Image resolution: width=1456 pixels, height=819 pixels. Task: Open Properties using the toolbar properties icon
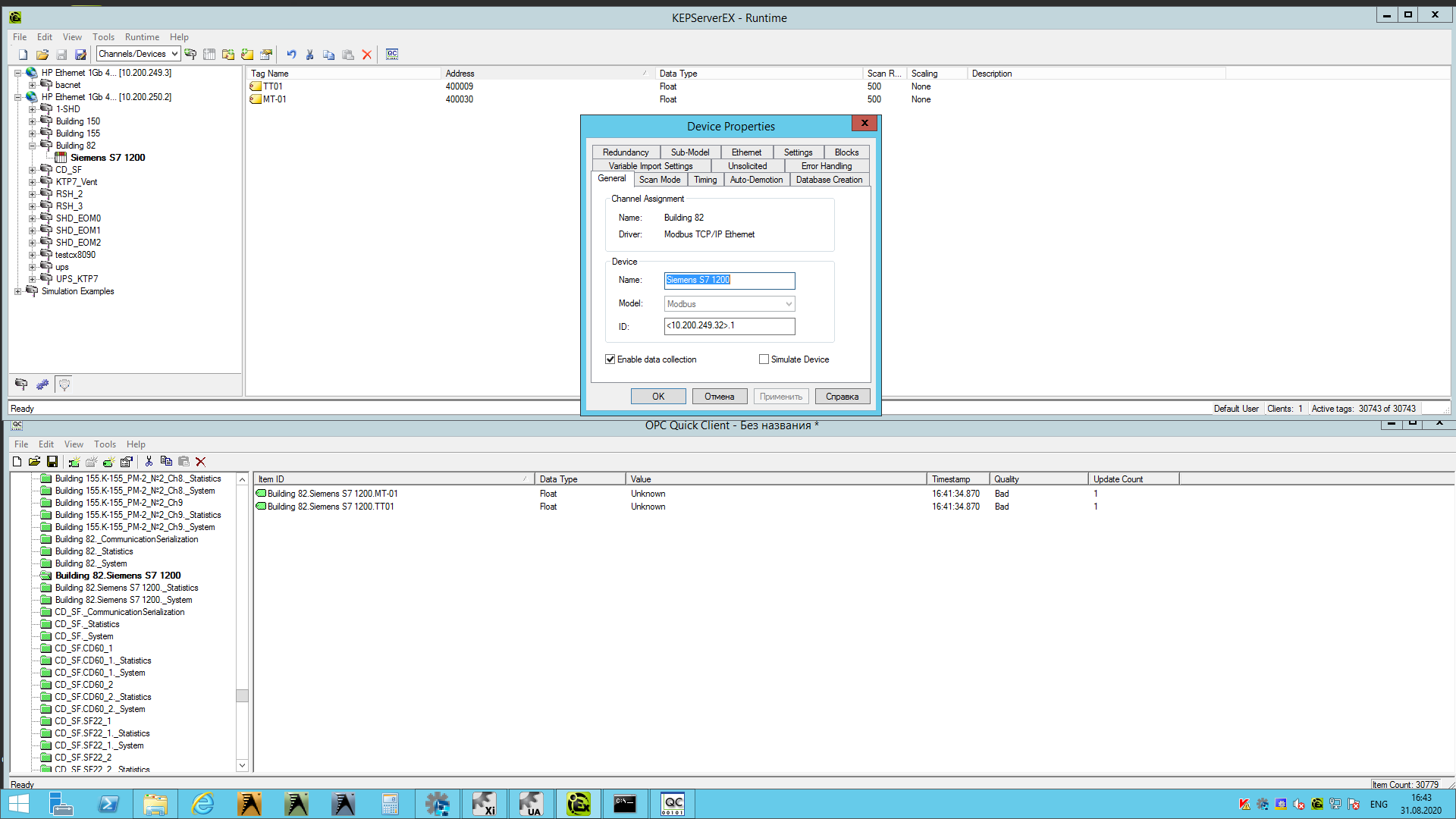pos(266,54)
